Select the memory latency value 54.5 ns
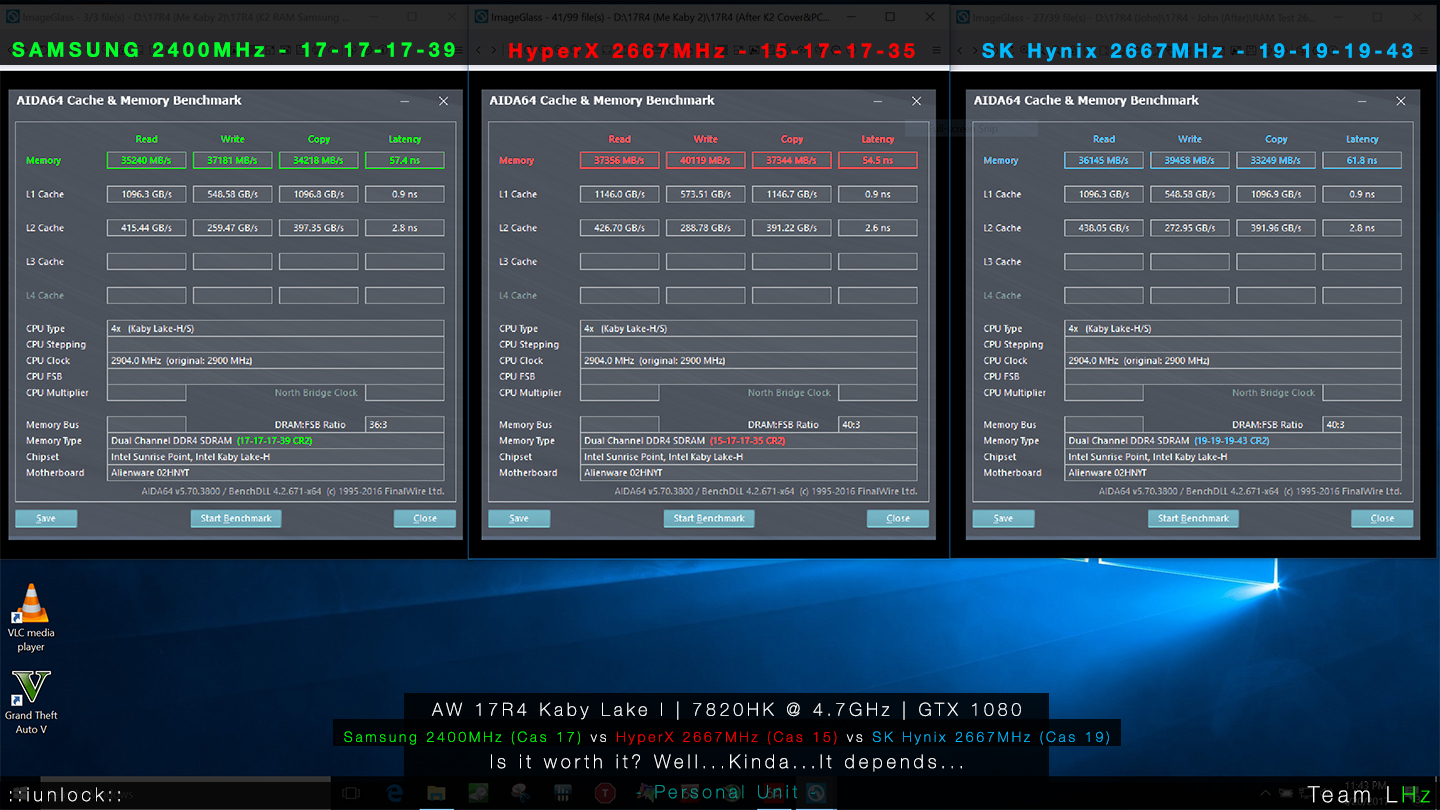1440x810 pixels. pyautogui.click(x=877, y=160)
